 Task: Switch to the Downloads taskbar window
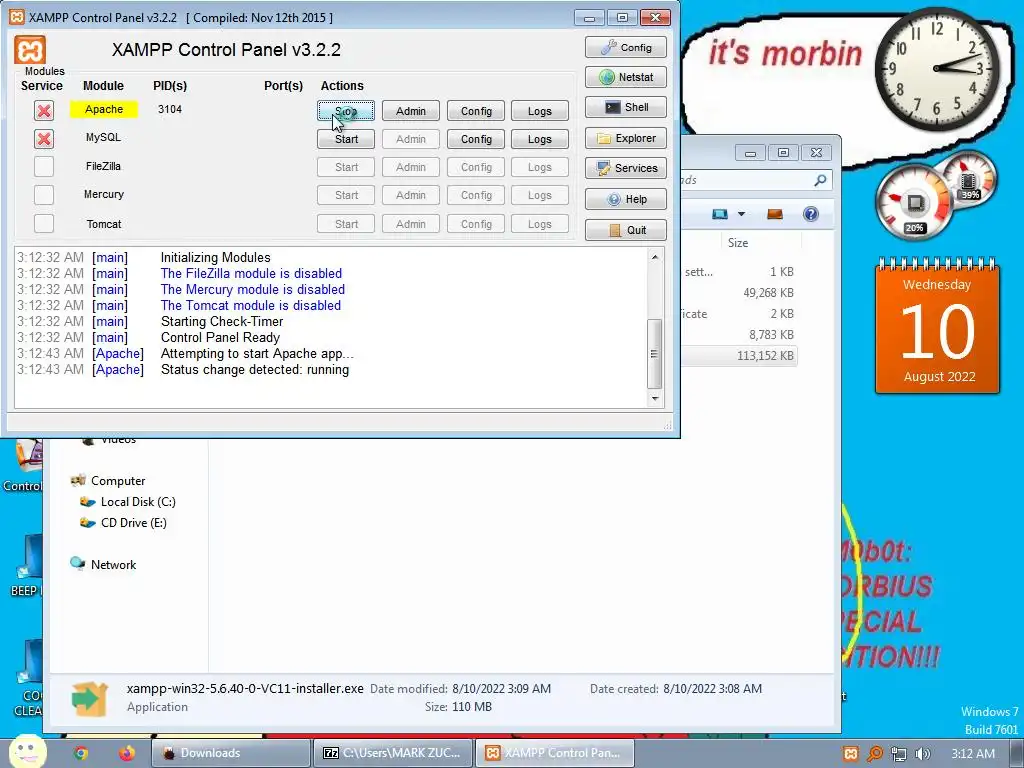click(x=231, y=753)
